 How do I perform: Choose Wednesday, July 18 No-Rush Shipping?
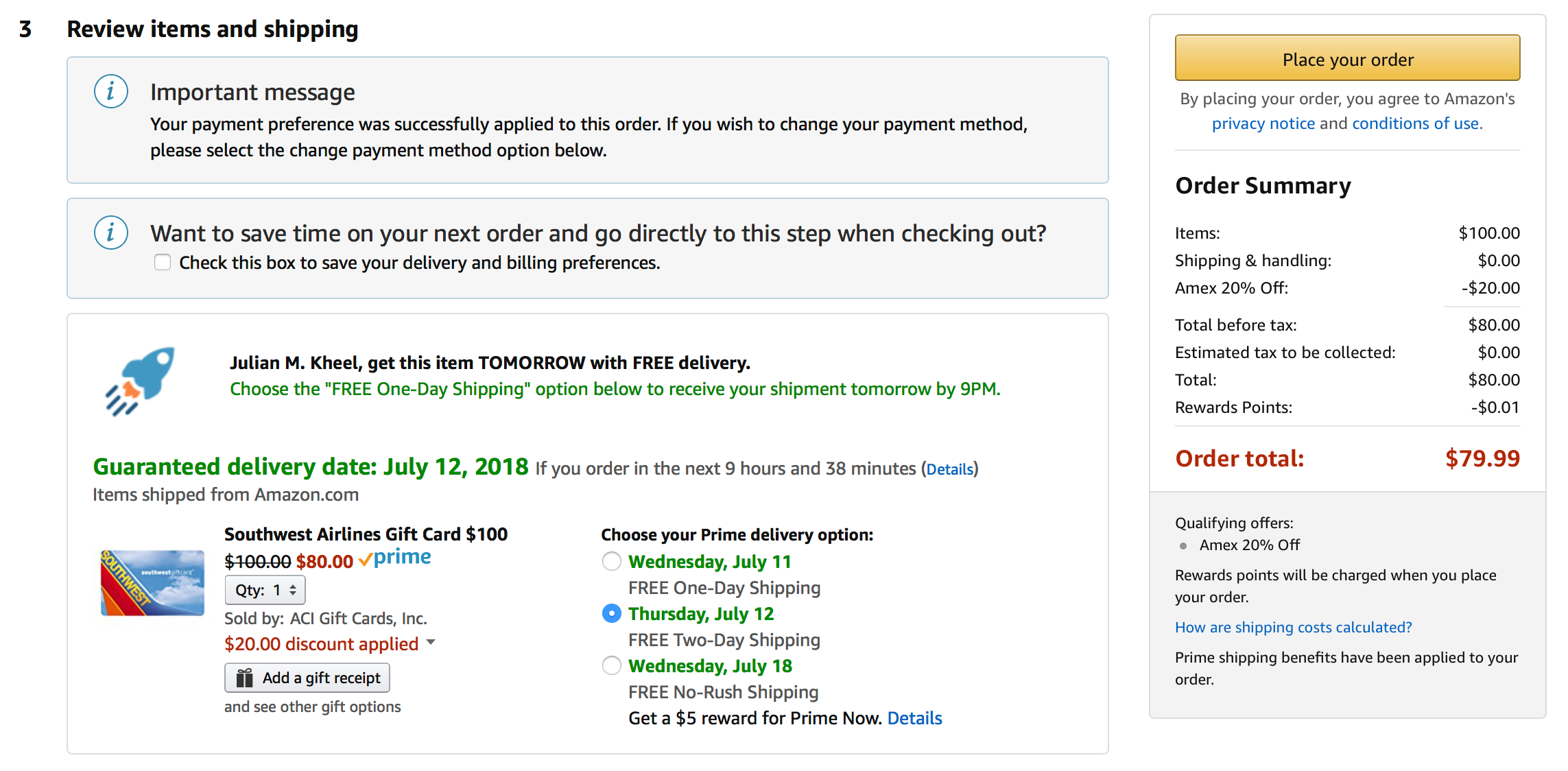coord(611,666)
